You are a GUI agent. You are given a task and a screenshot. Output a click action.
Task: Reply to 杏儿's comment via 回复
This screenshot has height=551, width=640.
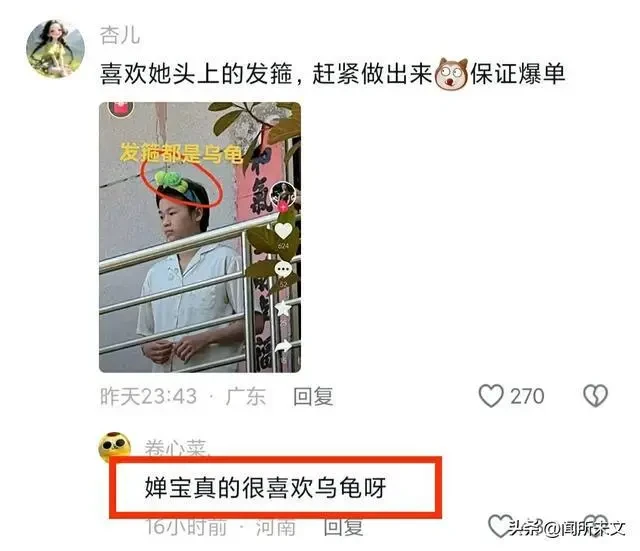point(313,396)
